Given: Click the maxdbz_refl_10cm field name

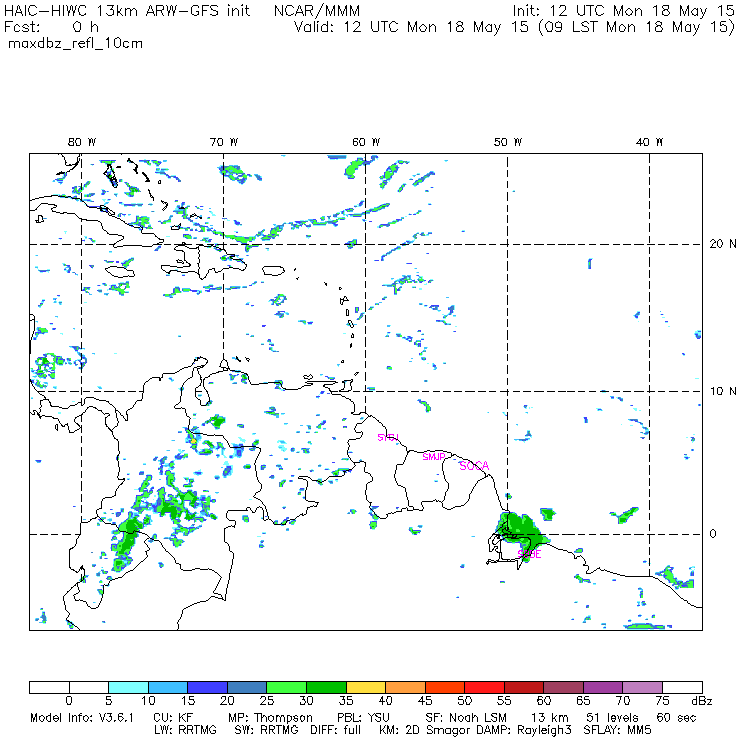Looking at the screenshot, I should 76,43.
